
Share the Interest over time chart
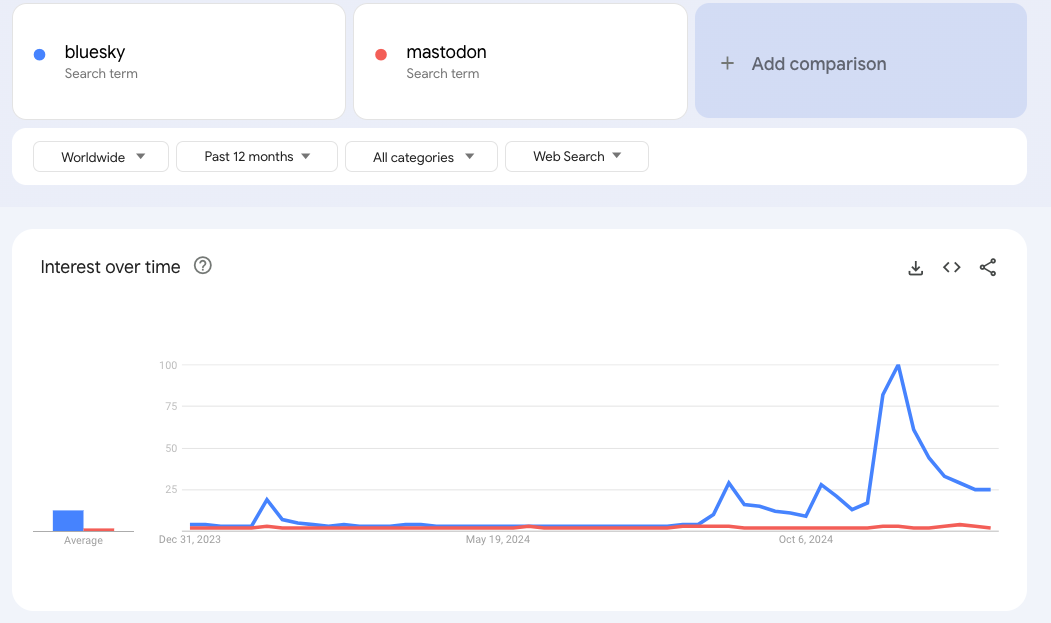(988, 268)
